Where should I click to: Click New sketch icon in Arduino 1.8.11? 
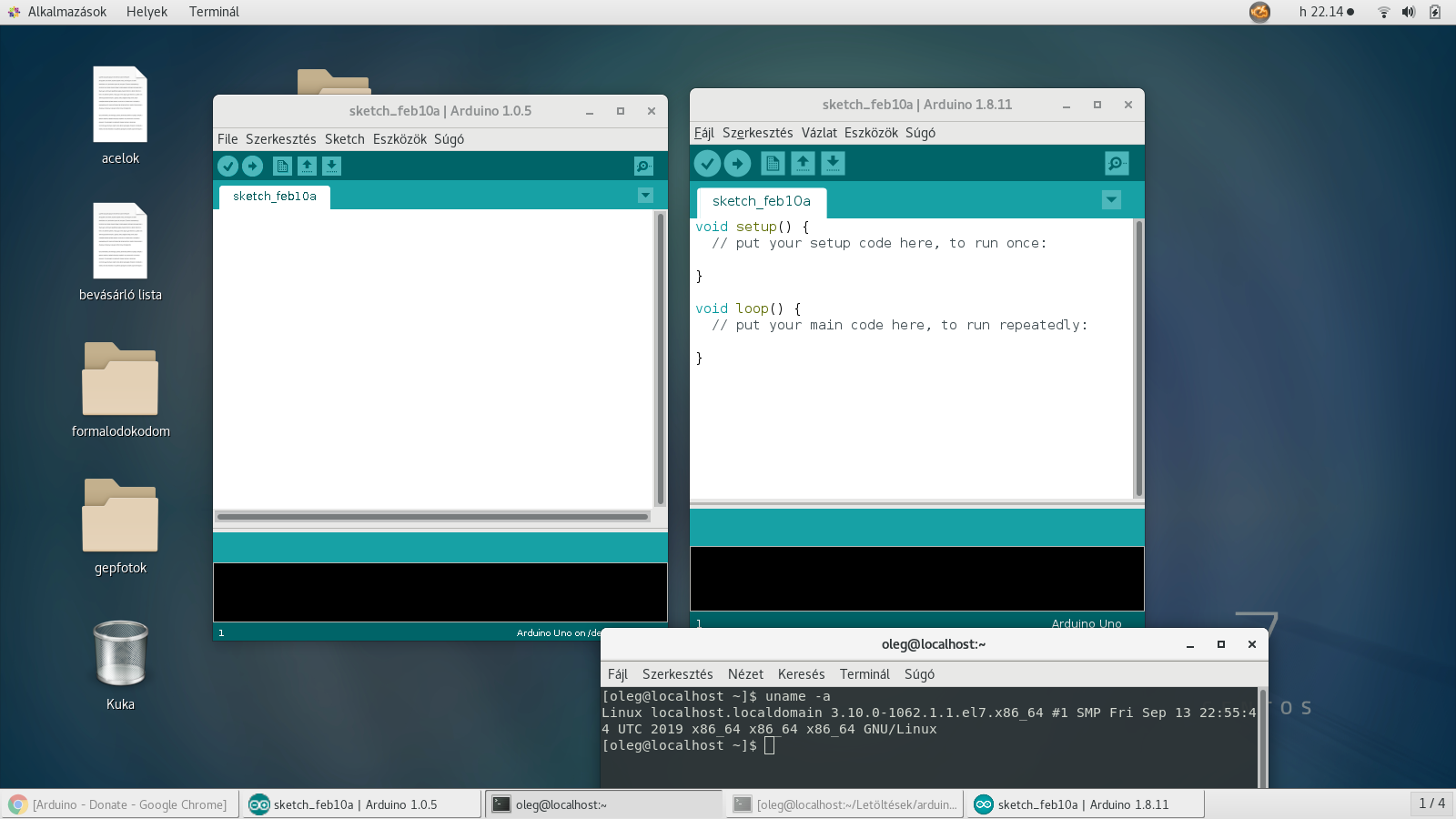coord(773,163)
